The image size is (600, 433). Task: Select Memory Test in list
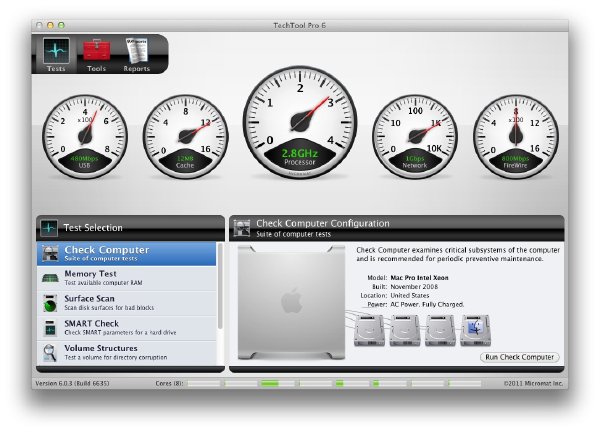[x=127, y=278]
